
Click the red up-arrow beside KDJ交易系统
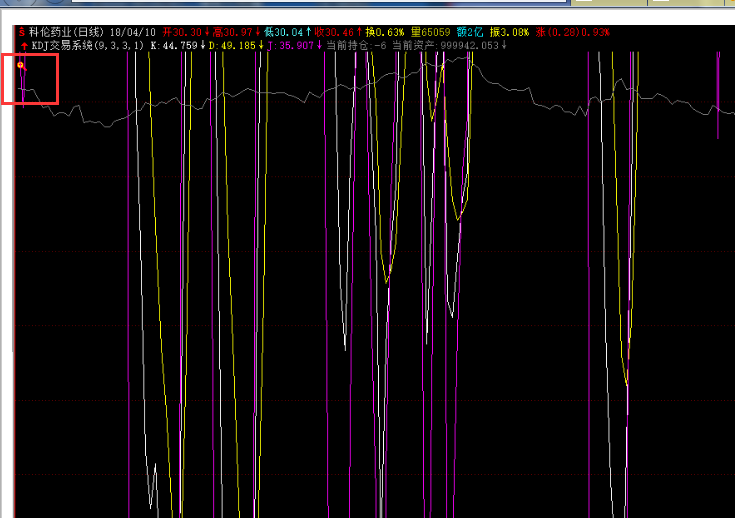(x=24, y=46)
